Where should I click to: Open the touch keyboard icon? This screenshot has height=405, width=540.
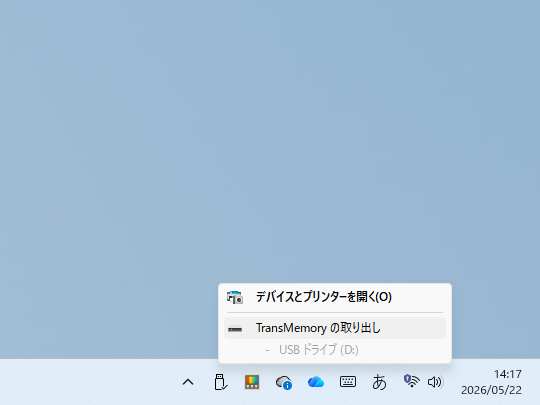(x=348, y=382)
